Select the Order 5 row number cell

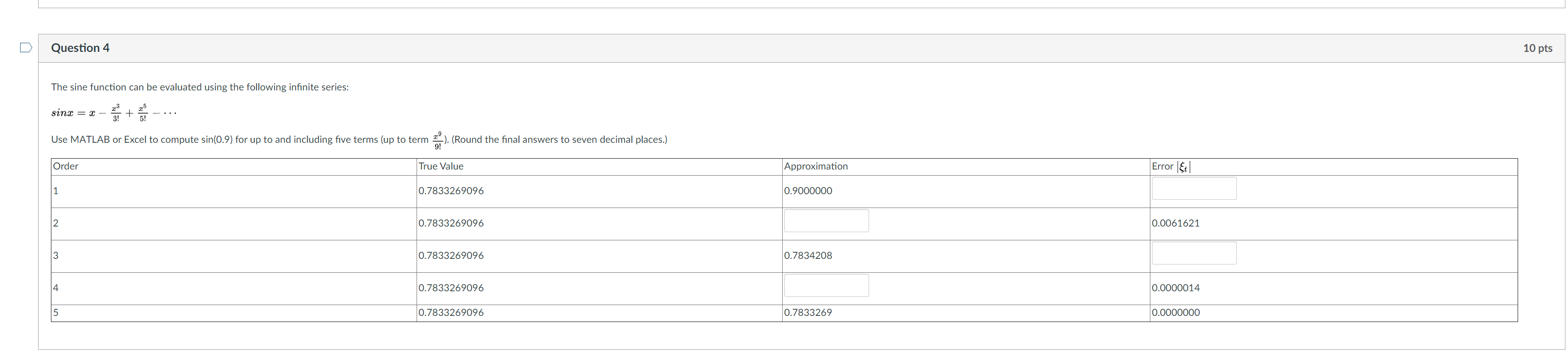tap(234, 313)
